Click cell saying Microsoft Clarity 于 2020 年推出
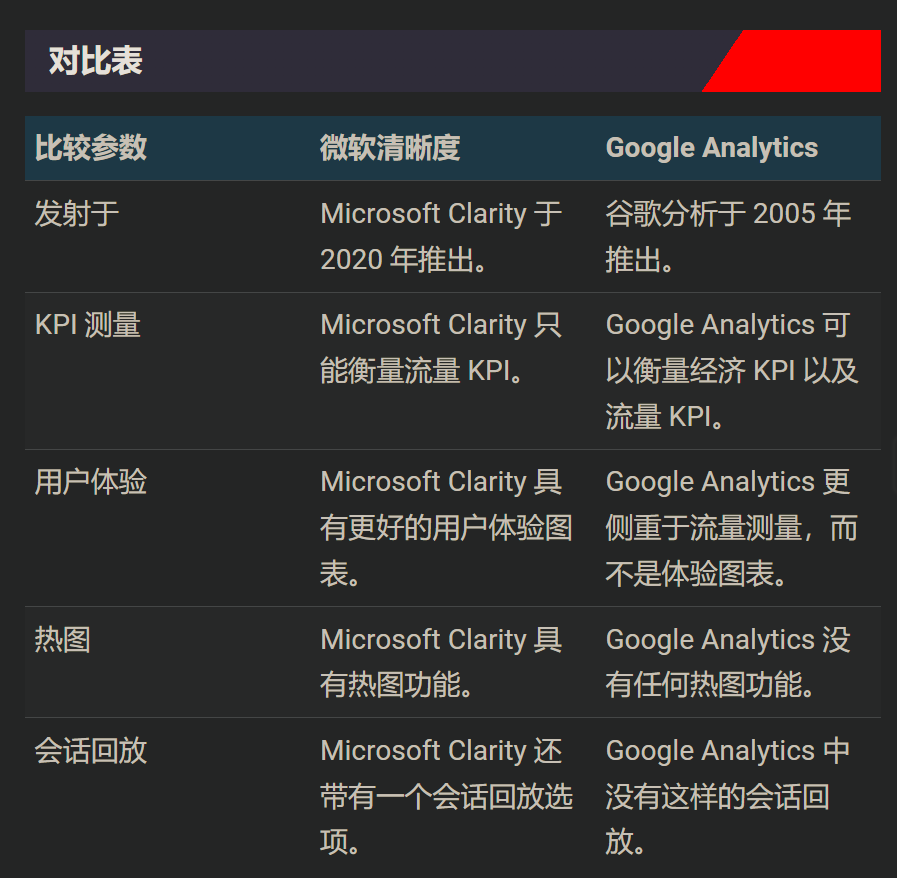 point(441,236)
